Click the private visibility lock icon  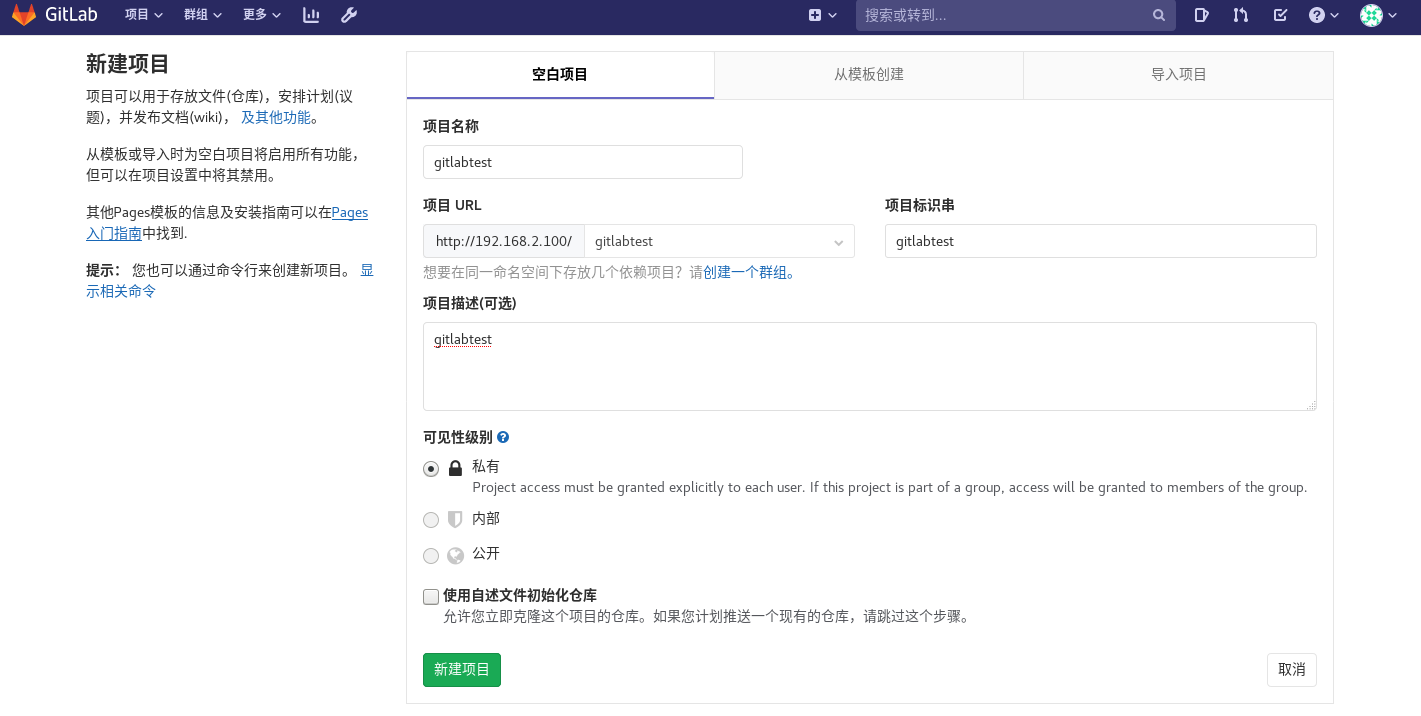pos(455,467)
